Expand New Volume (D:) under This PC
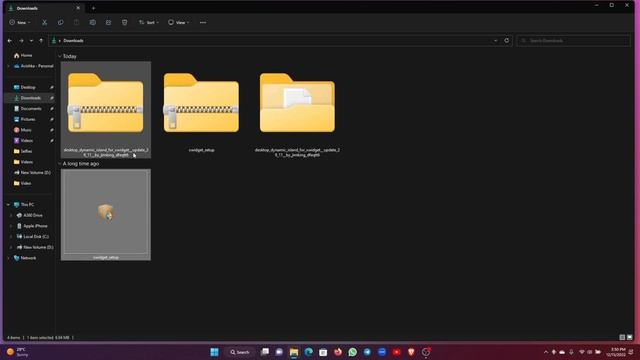 [x=11, y=247]
